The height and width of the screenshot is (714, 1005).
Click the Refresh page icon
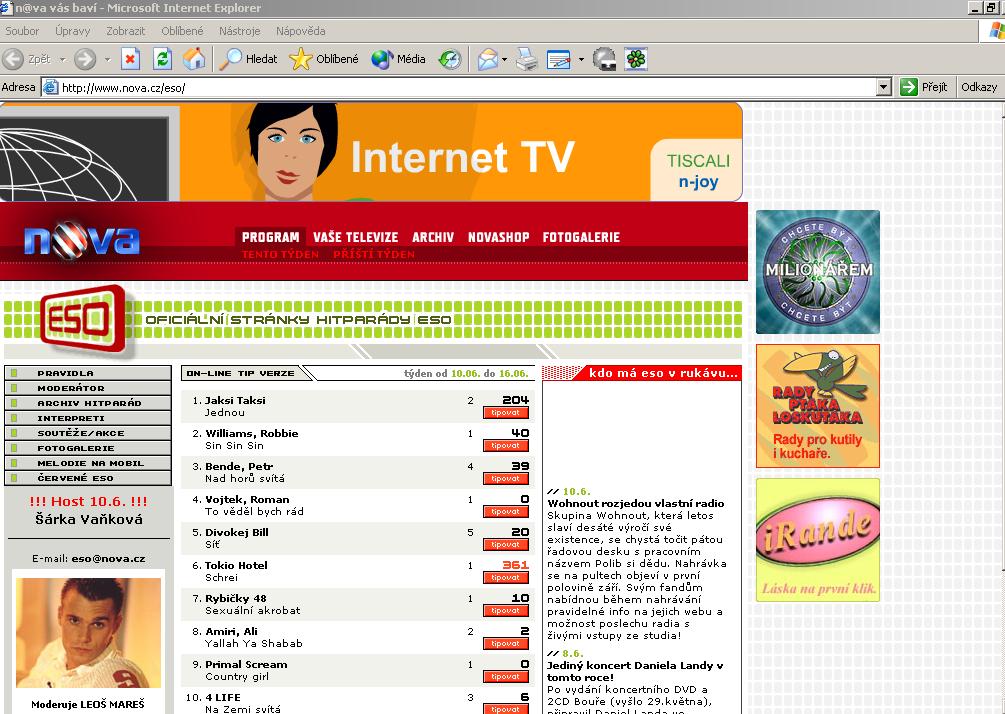[x=163, y=60]
